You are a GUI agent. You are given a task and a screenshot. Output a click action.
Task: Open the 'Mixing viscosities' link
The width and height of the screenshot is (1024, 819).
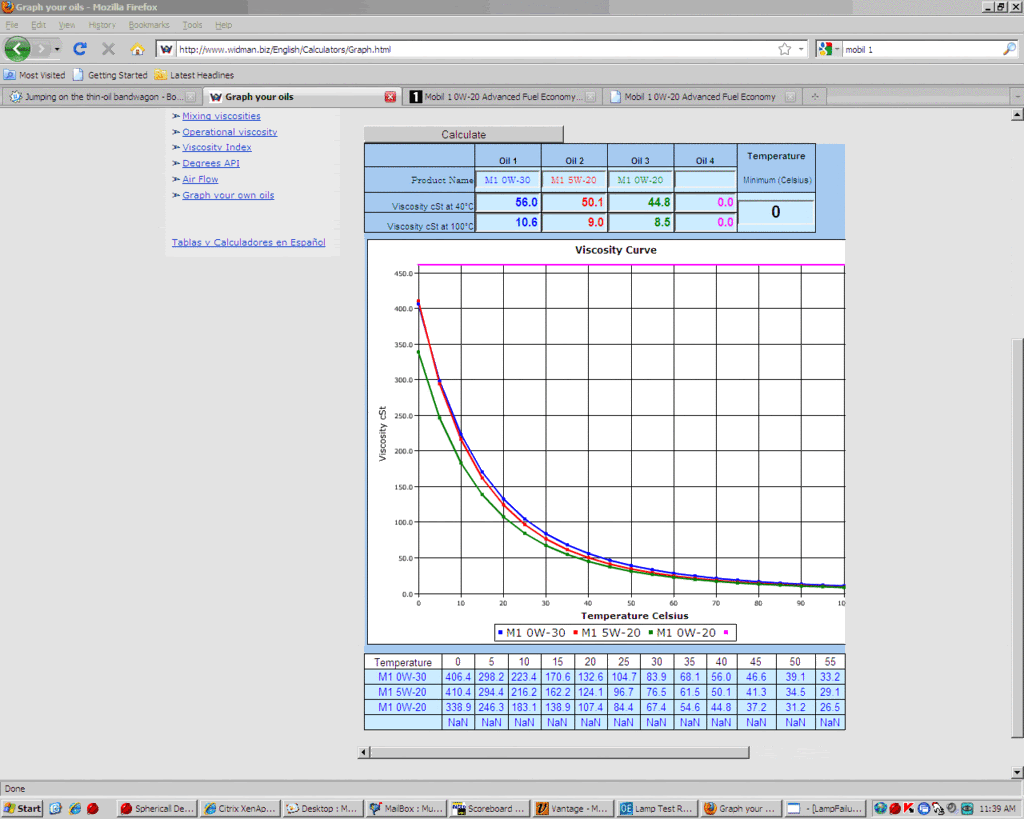pyautogui.click(x=221, y=116)
